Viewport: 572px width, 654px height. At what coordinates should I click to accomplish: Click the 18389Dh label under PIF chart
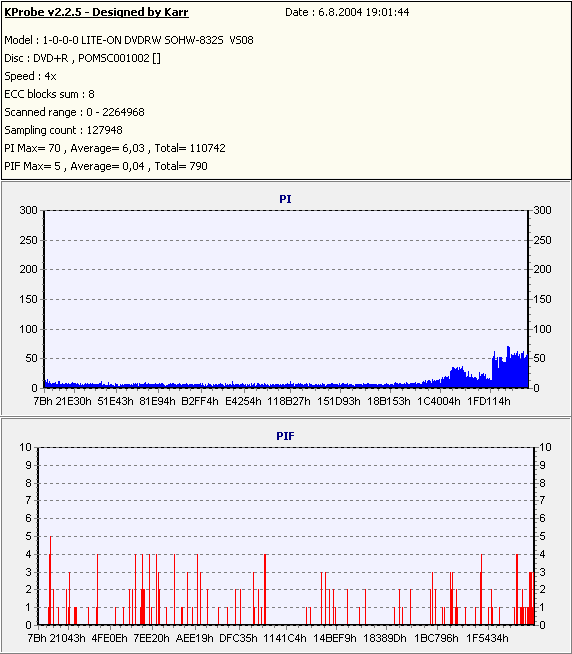385,638
